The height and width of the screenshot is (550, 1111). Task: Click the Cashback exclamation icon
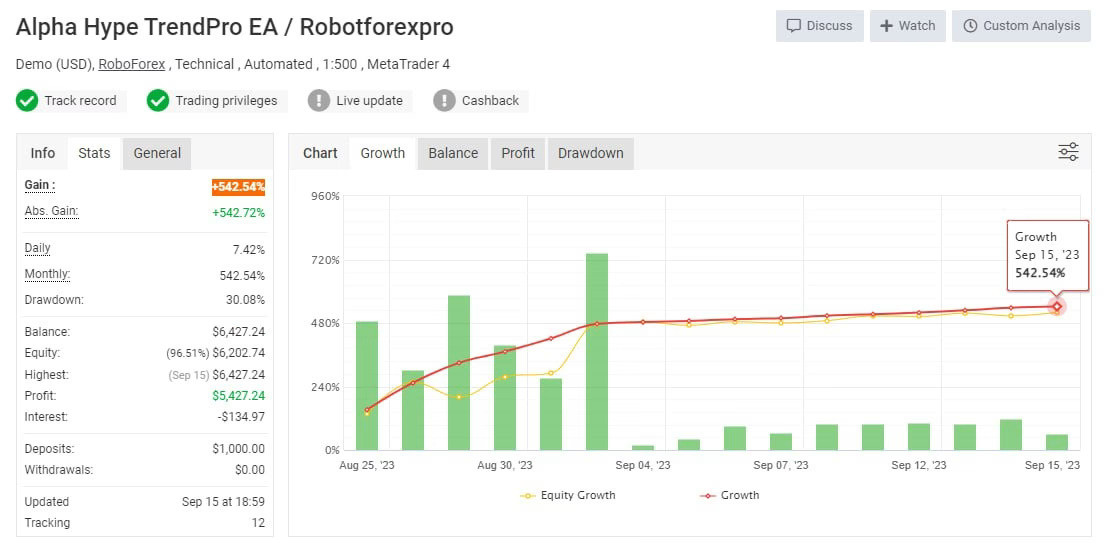coord(444,101)
